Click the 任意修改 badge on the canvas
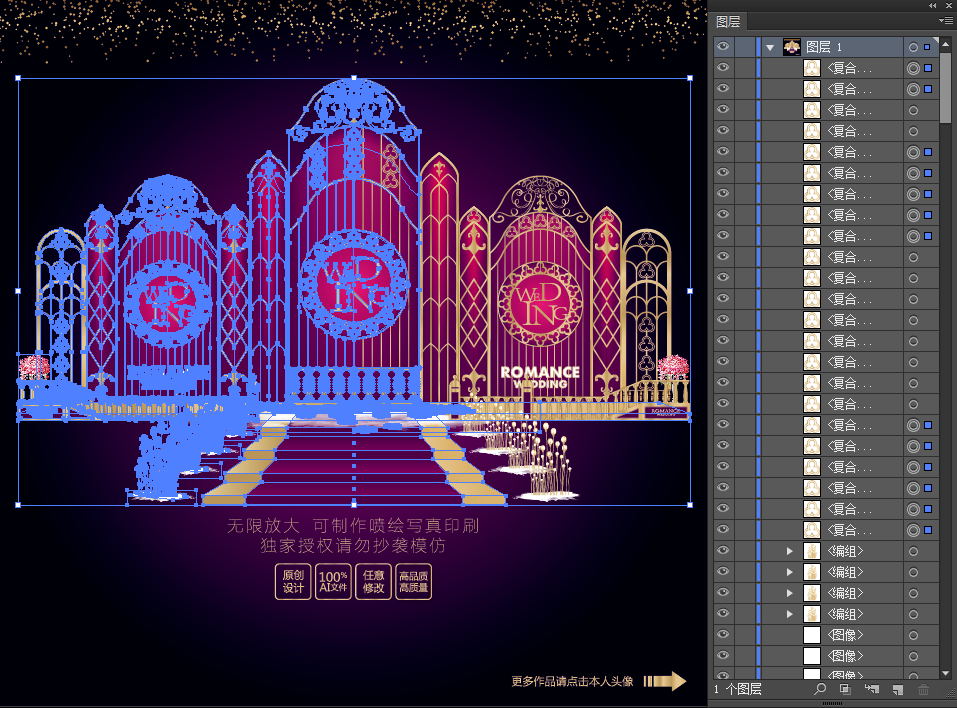The image size is (957, 708). pos(374,582)
